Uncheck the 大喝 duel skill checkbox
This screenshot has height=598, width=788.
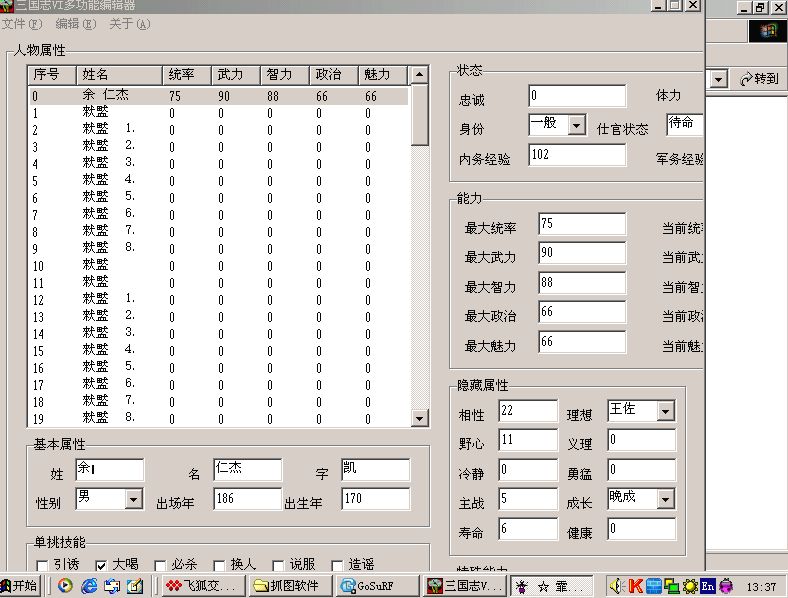click(x=100, y=565)
